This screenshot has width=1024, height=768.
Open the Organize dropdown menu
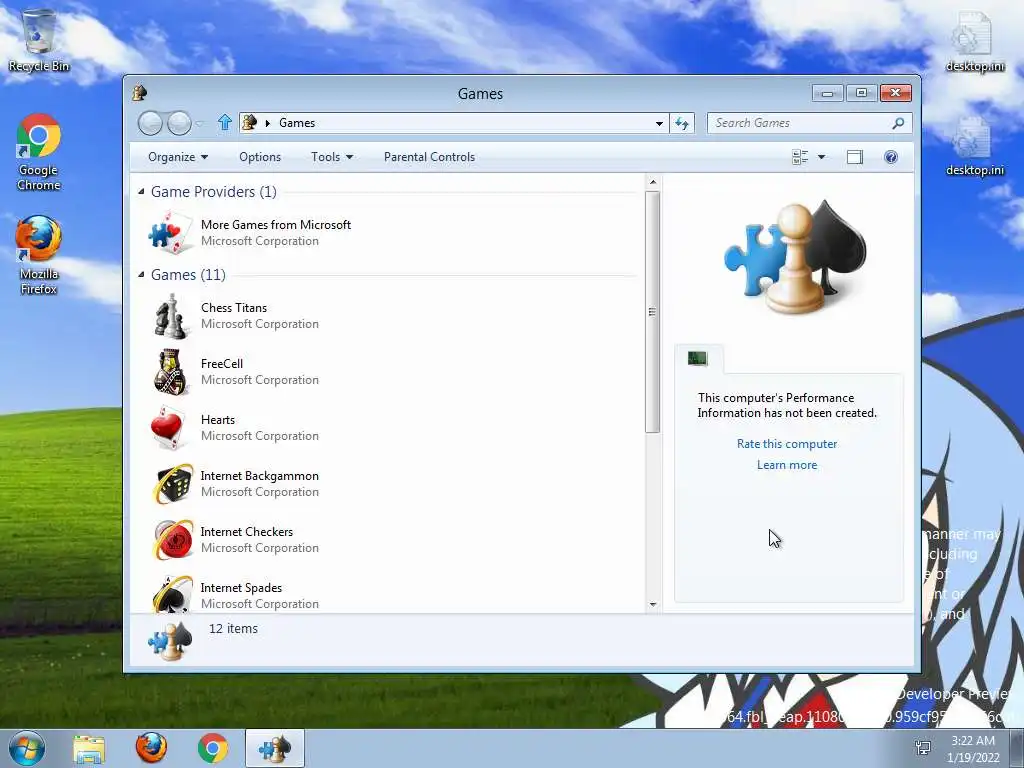coord(178,157)
